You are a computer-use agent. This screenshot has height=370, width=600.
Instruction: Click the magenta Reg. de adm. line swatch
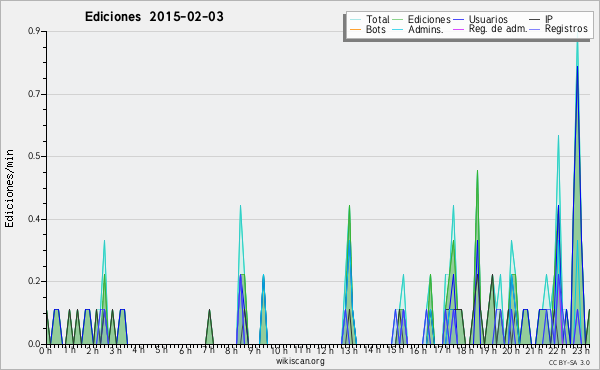point(458,29)
